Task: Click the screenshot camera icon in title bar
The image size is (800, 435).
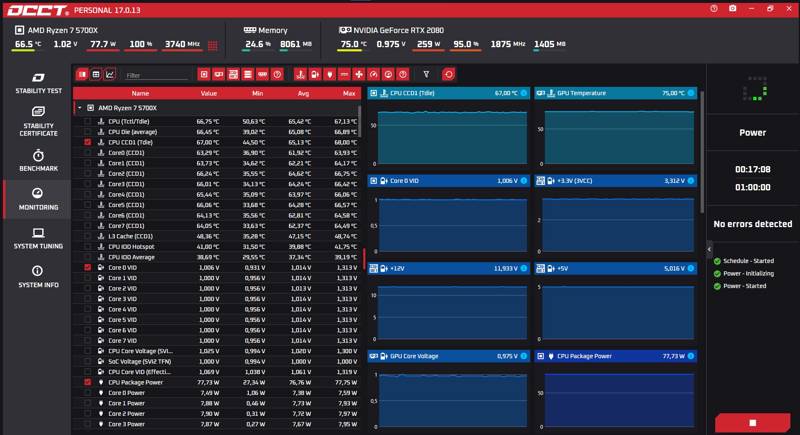Action: [732, 9]
